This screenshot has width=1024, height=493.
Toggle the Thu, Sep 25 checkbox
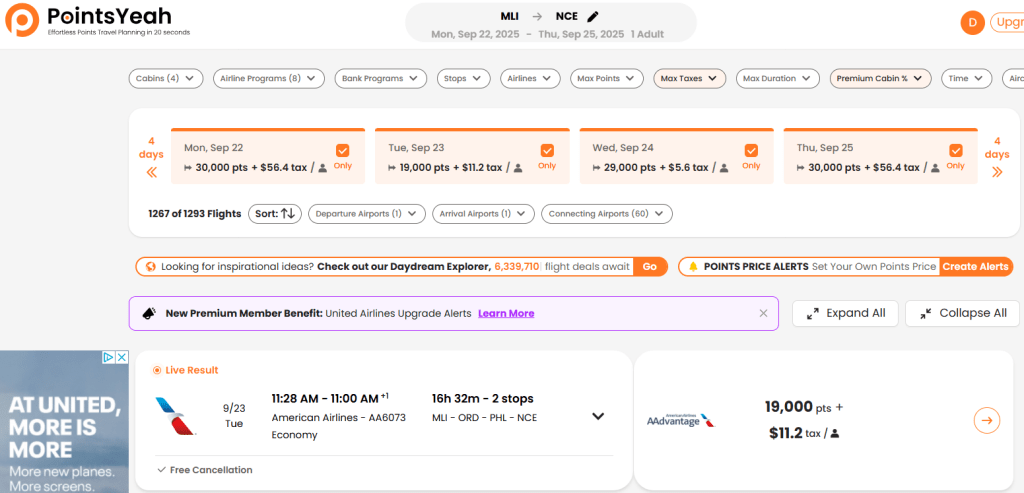[x=955, y=151]
